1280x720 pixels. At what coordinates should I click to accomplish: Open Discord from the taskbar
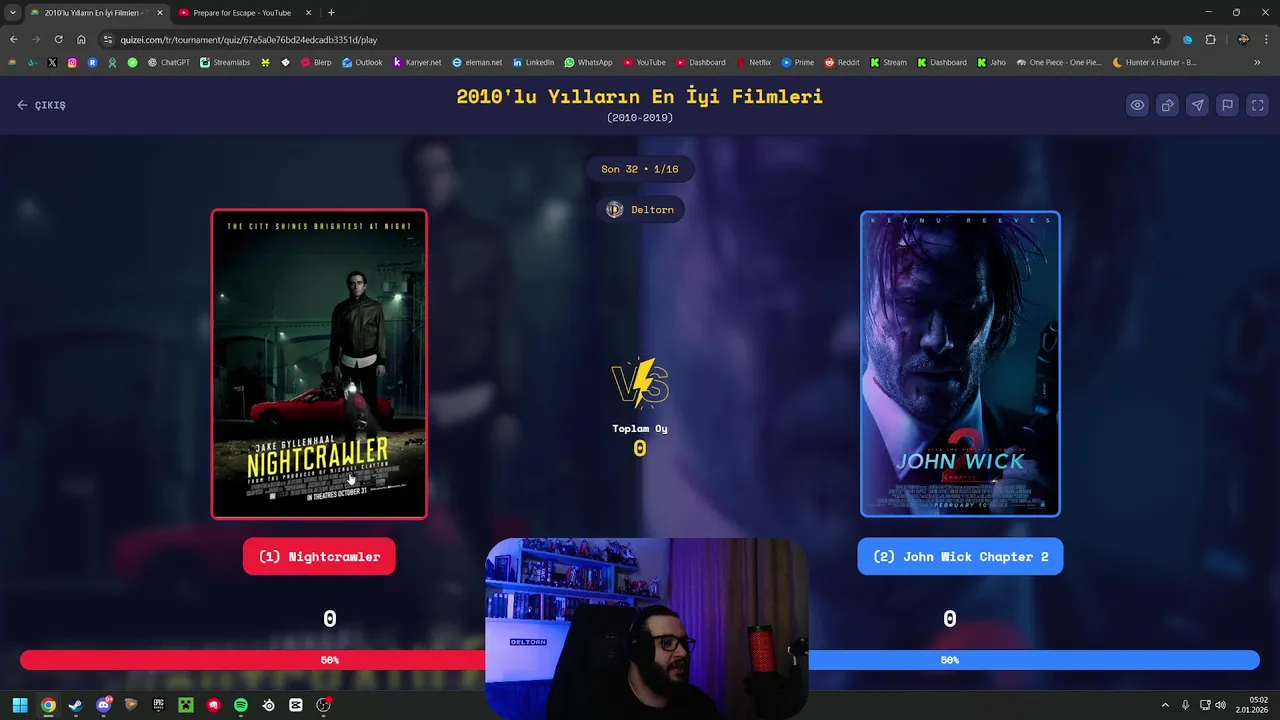pos(103,705)
